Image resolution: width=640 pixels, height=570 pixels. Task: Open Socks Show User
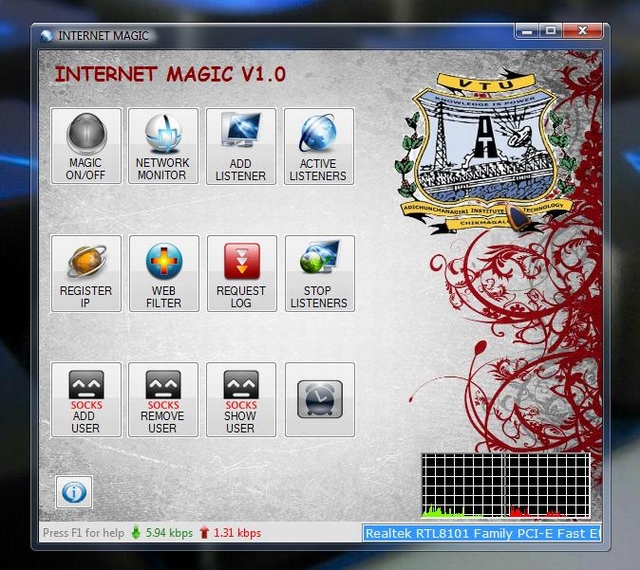pyautogui.click(x=241, y=400)
